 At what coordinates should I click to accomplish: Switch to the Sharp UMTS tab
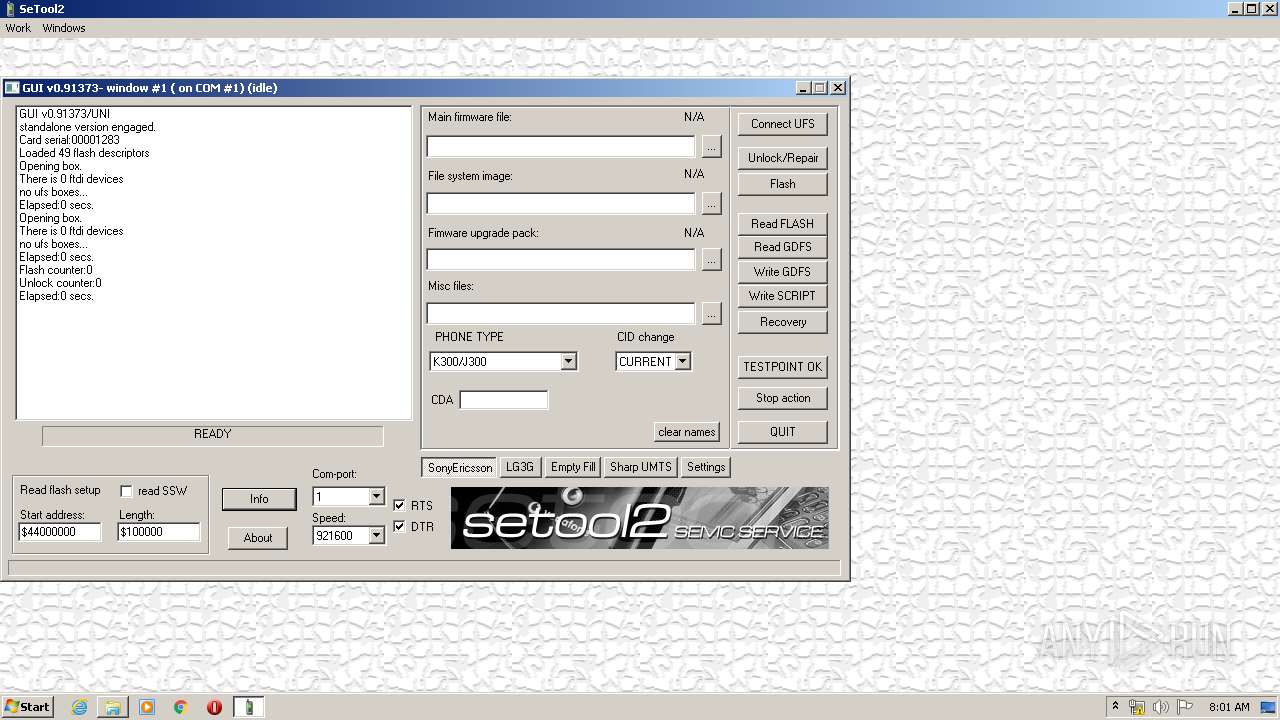(x=641, y=467)
